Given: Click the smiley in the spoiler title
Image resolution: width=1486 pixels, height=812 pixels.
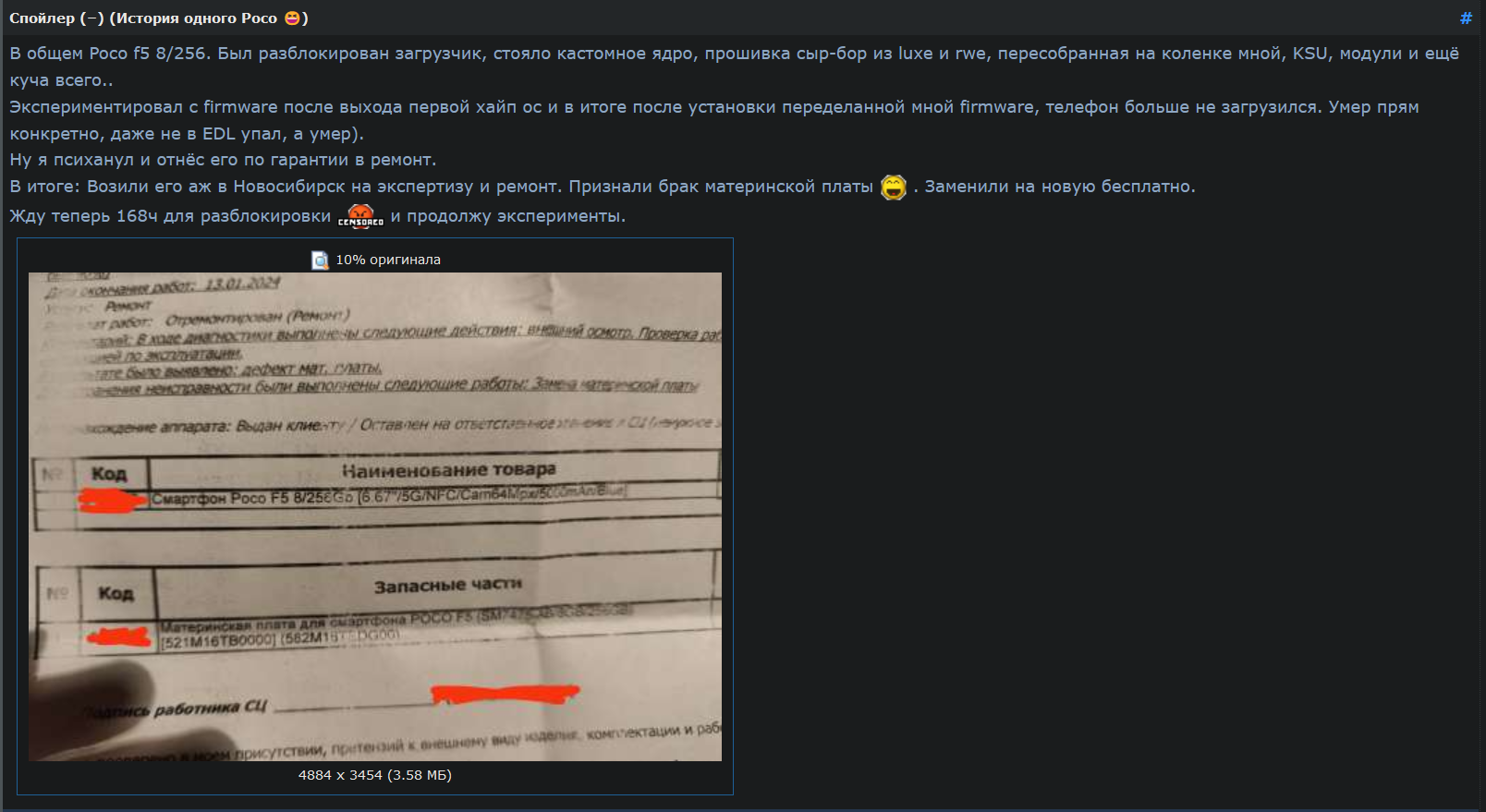Looking at the screenshot, I should point(292,18).
